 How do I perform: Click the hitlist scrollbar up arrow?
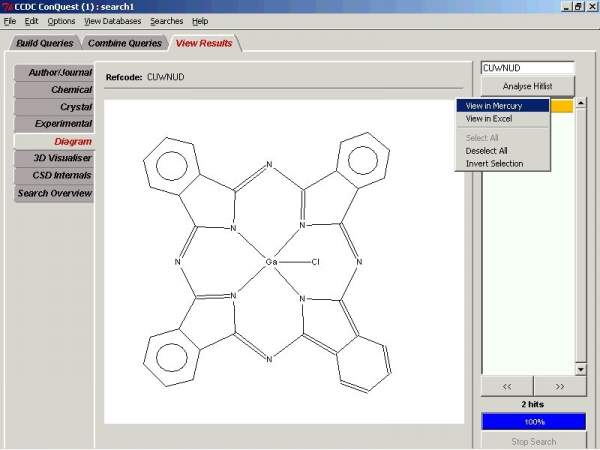pyautogui.click(x=580, y=103)
